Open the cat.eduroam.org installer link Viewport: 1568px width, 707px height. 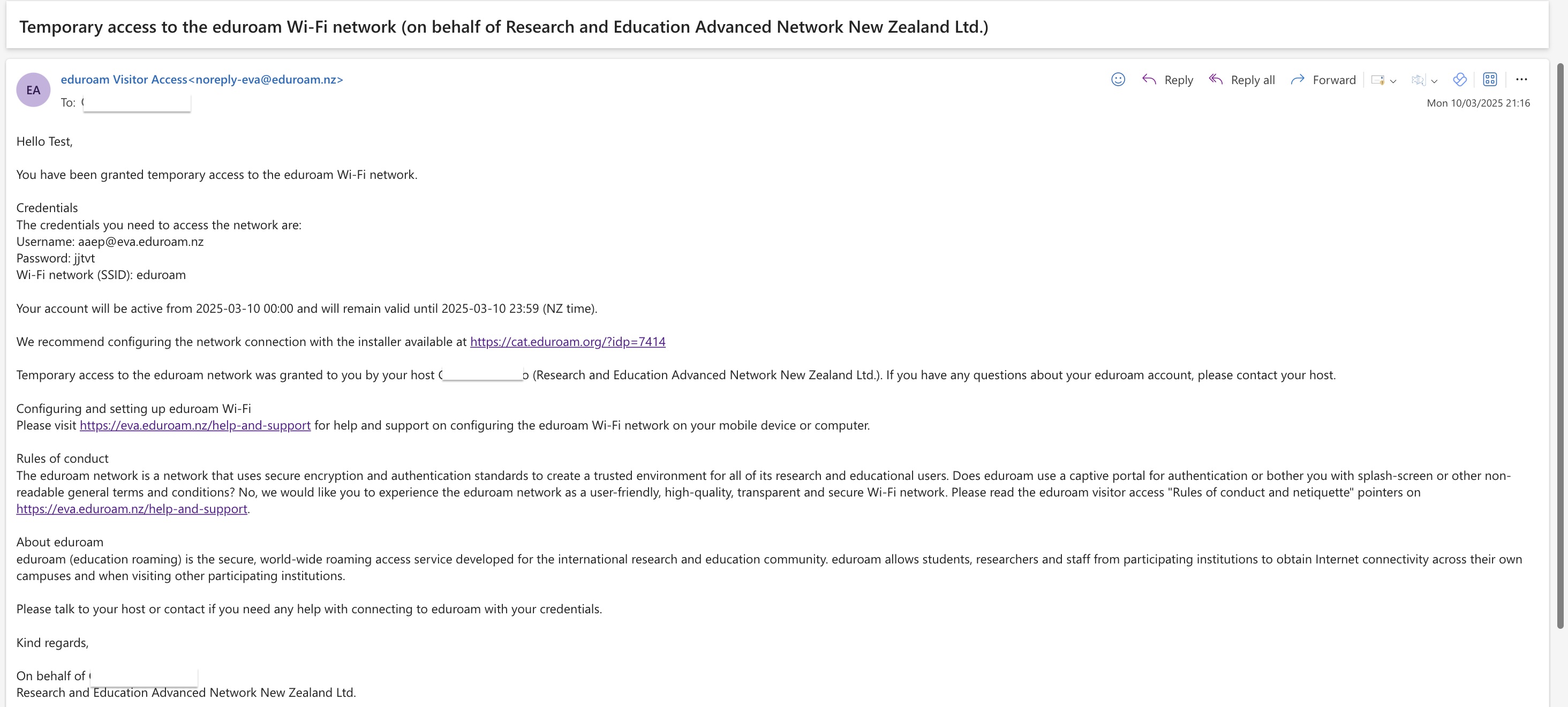coord(567,342)
